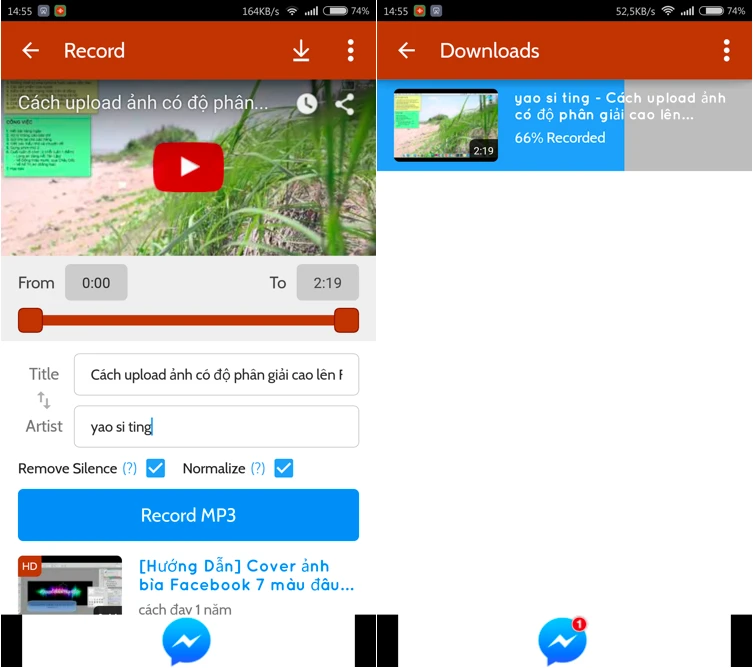Focus the Title text field
Image resolution: width=756 pixels, height=668 pixels.
[x=215, y=375]
